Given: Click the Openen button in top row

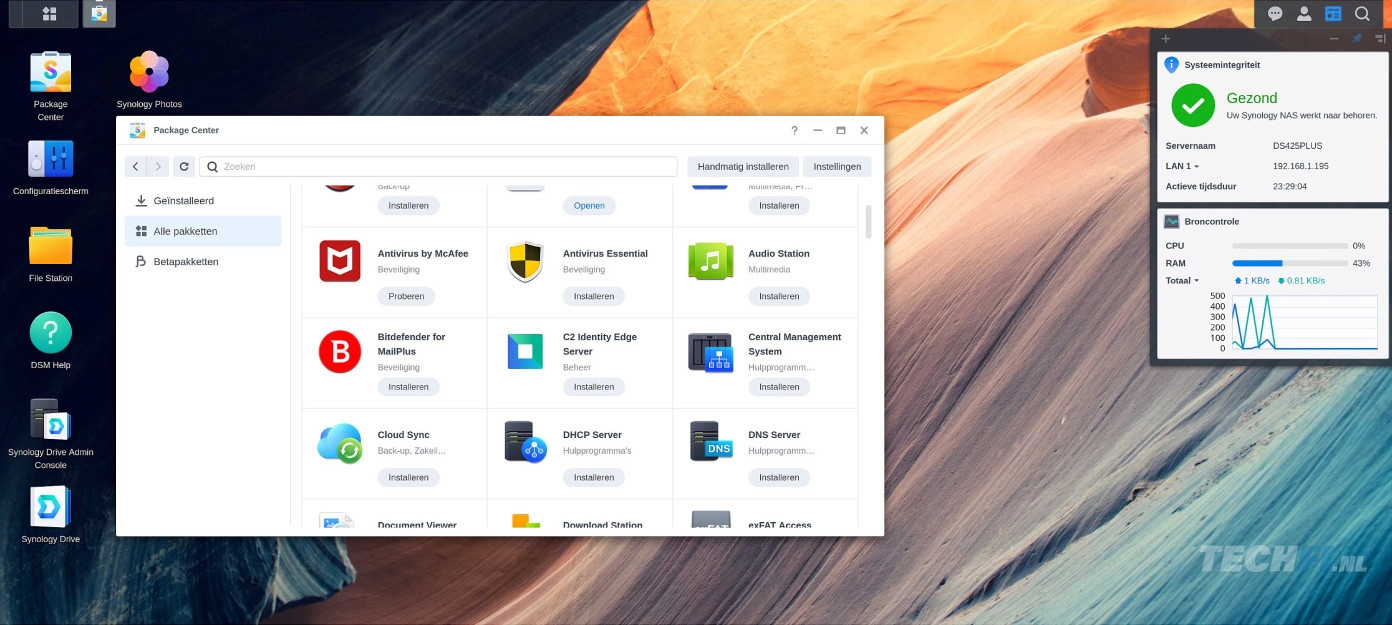Looking at the screenshot, I should pos(589,205).
